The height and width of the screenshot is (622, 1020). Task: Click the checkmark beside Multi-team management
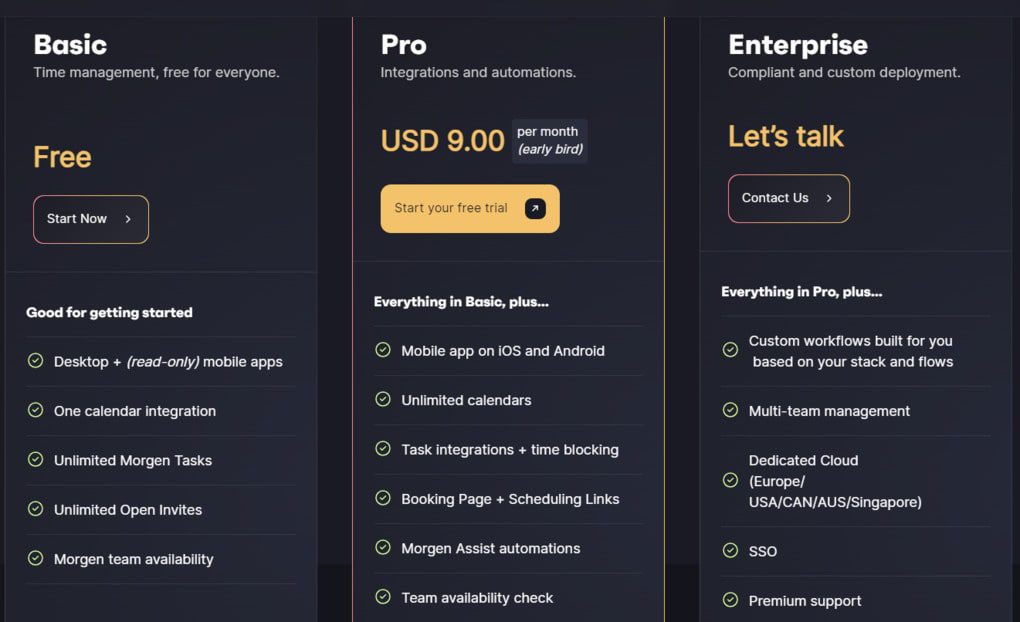tap(729, 411)
